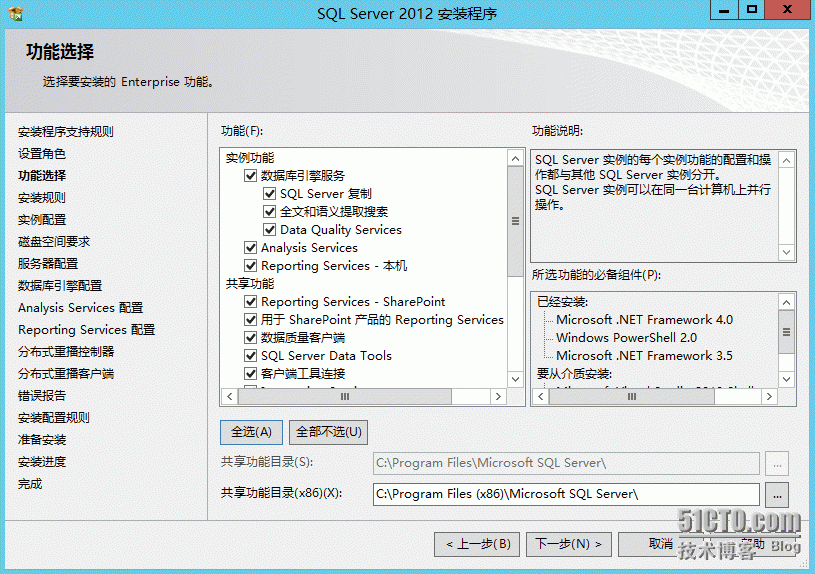This screenshot has width=815, height=574.
Task: Click feature list horizontal scrollbar thumb
Action: (x=345, y=397)
